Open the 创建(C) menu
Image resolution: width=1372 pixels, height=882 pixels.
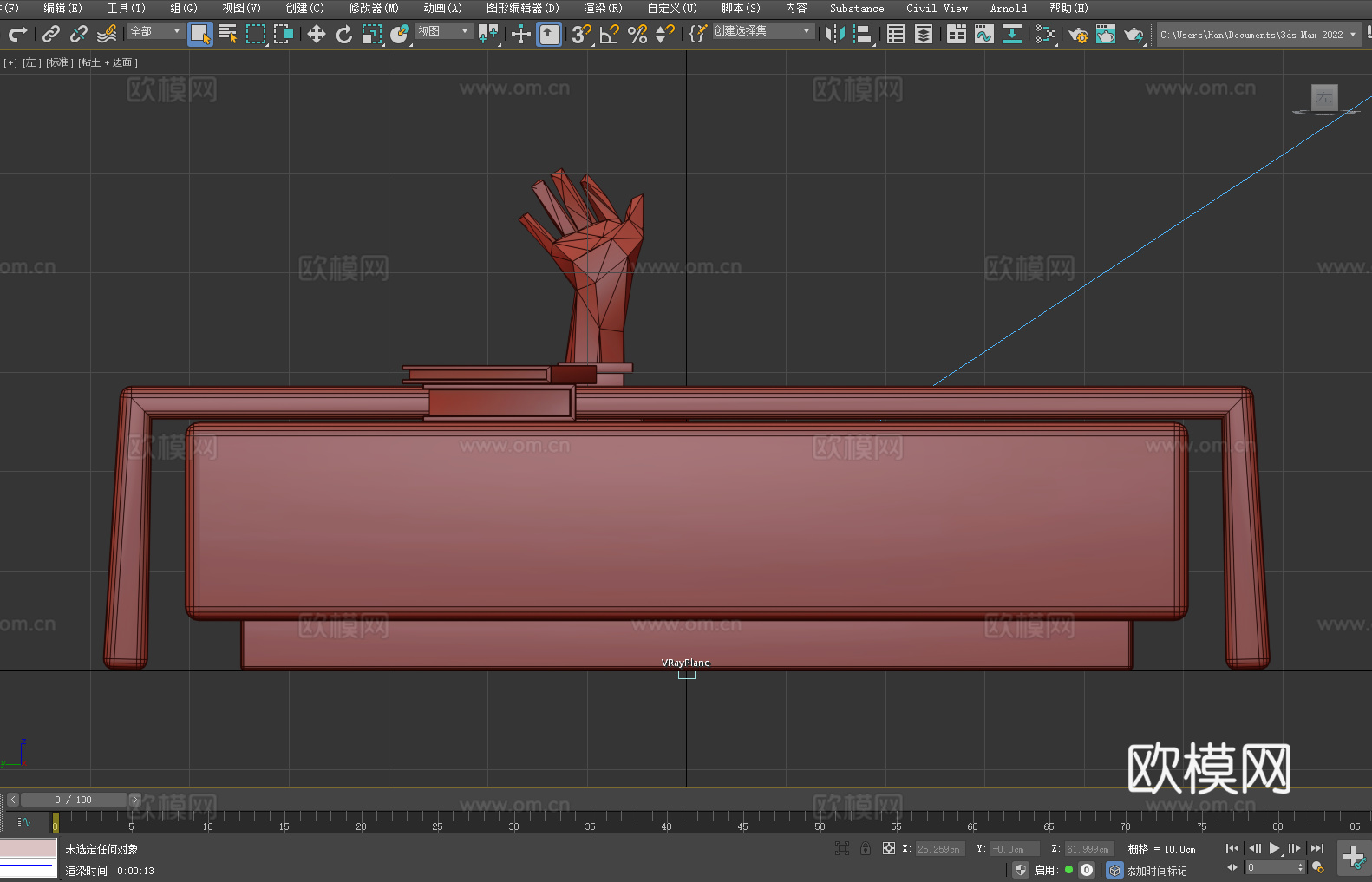click(x=304, y=9)
